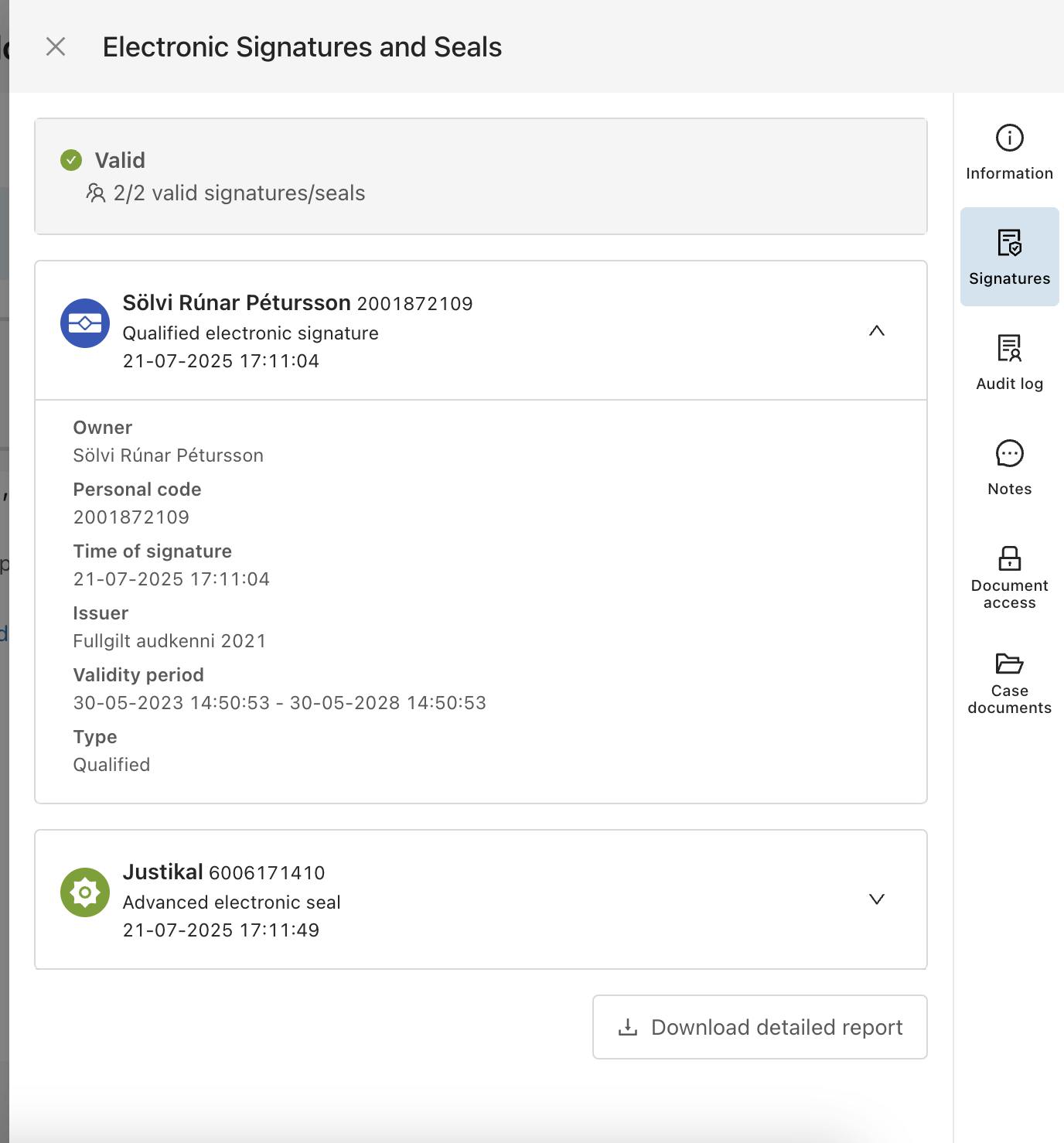Click the Audit log tab label
The image size is (1064, 1143).
1009,384
